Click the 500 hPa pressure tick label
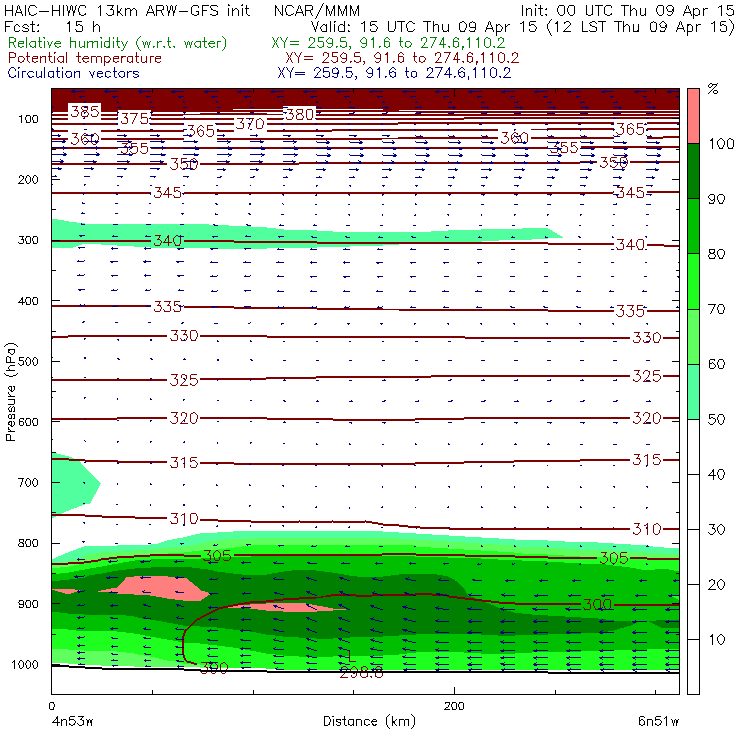This screenshot has height=740, width=740. tap(28, 362)
